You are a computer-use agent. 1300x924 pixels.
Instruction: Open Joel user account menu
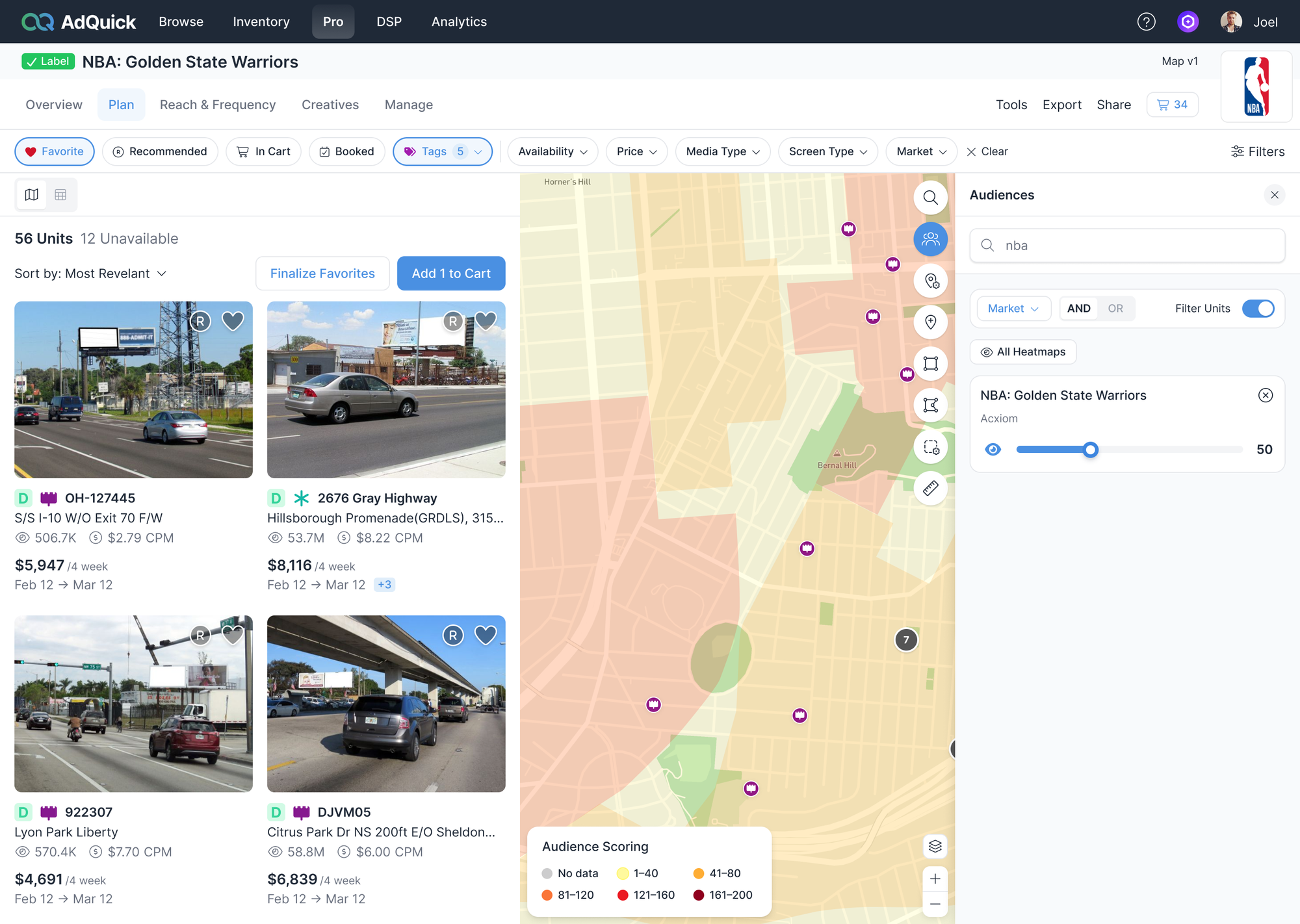click(x=1249, y=22)
